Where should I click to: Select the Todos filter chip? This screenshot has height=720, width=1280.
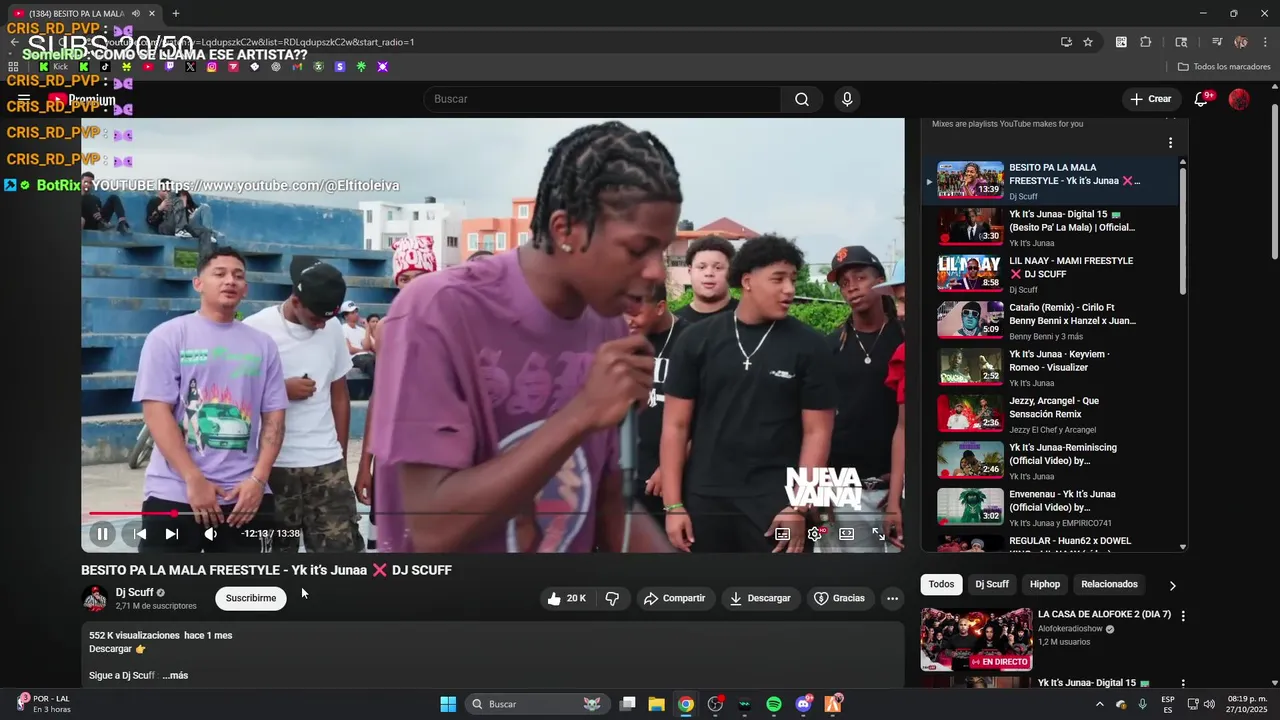(941, 584)
